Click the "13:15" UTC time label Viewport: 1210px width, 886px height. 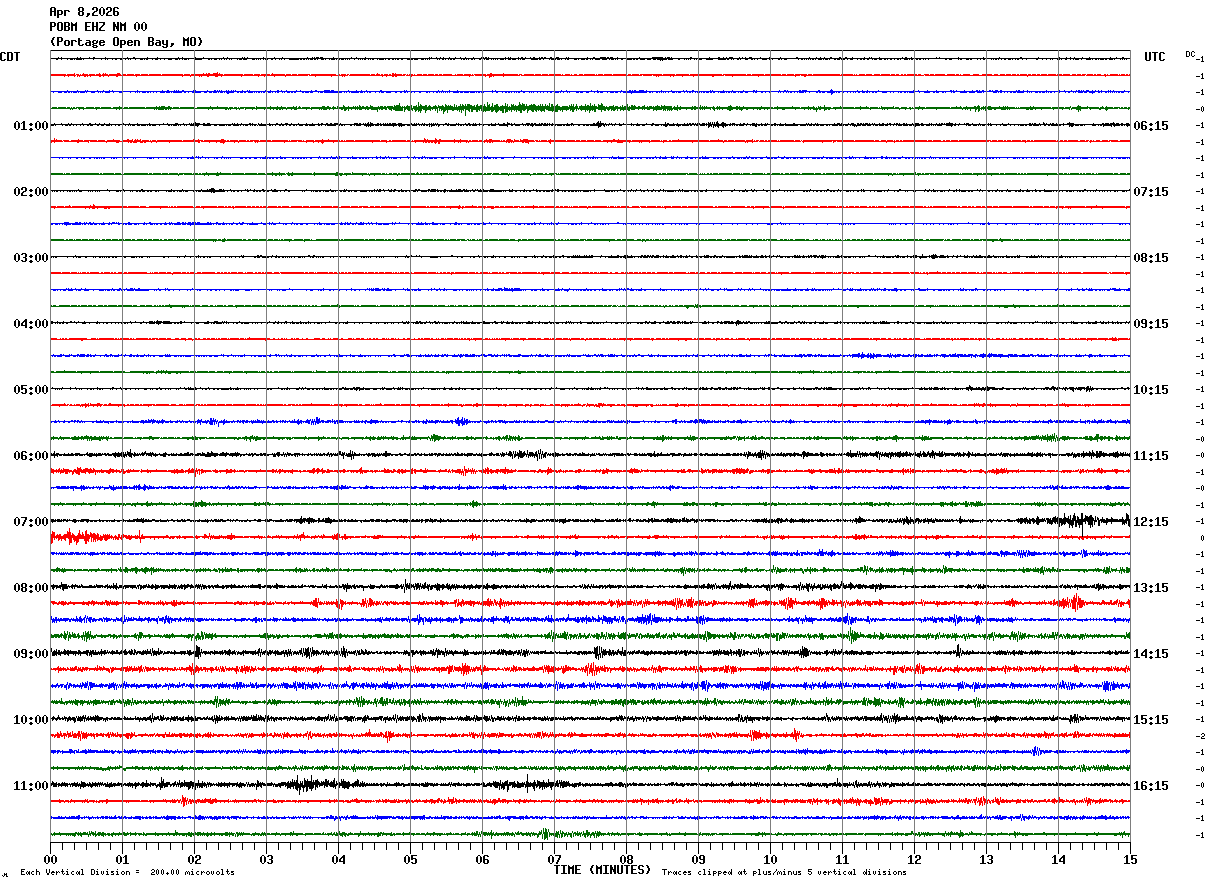pyautogui.click(x=1151, y=588)
